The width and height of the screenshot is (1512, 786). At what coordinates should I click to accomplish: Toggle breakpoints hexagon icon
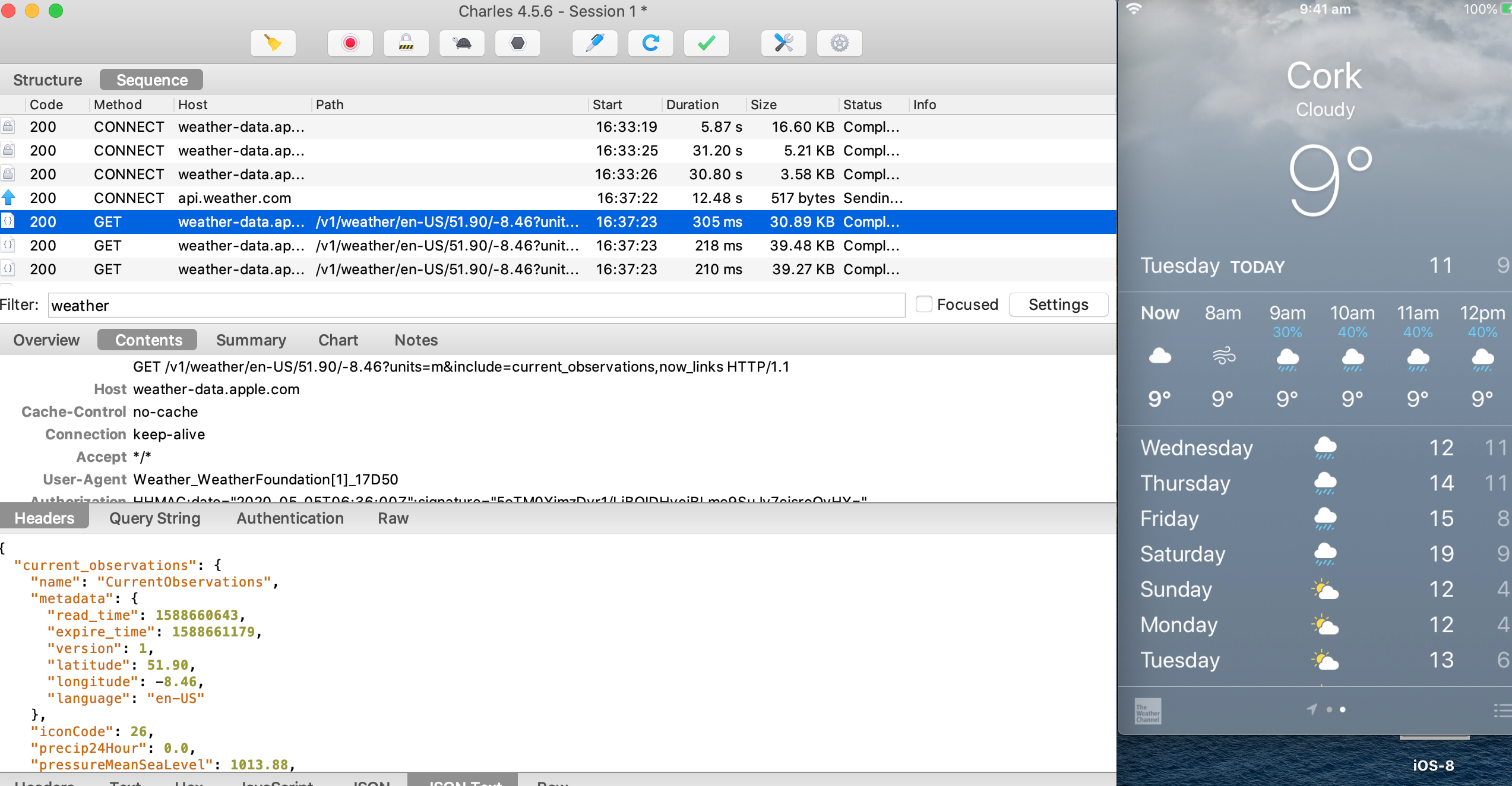pos(517,43)
